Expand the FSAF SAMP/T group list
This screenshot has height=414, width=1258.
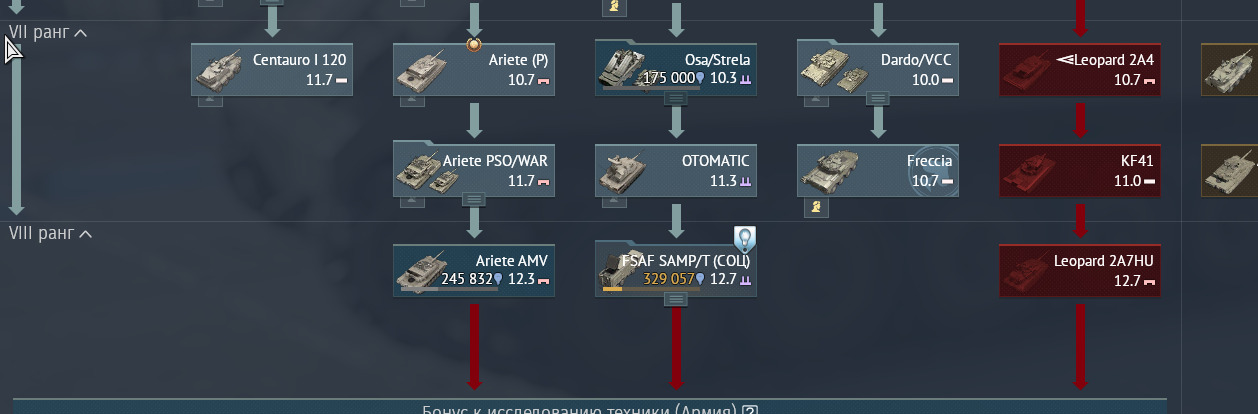(x=676, y=300)
